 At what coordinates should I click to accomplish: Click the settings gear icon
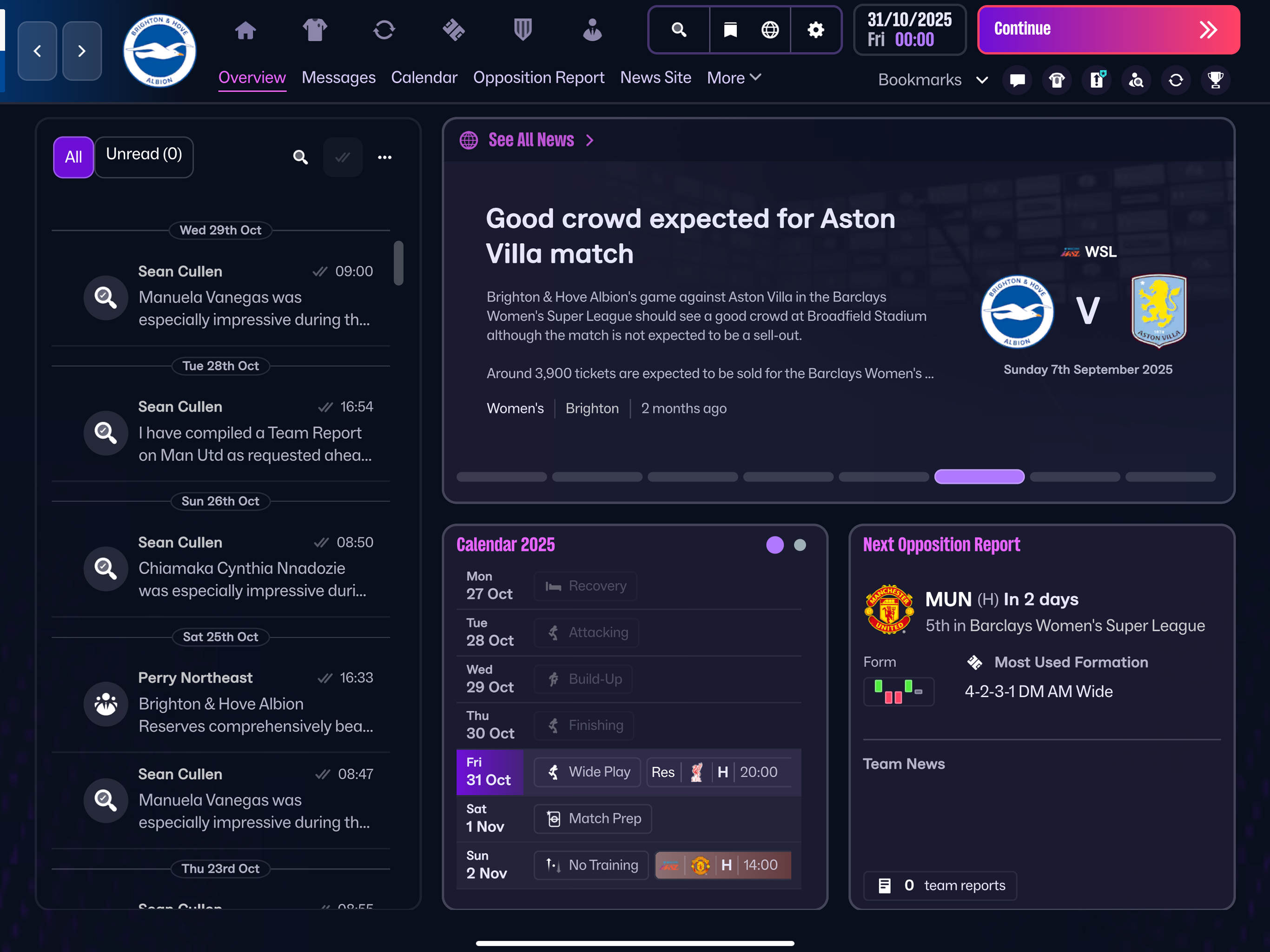click(815, 30)
